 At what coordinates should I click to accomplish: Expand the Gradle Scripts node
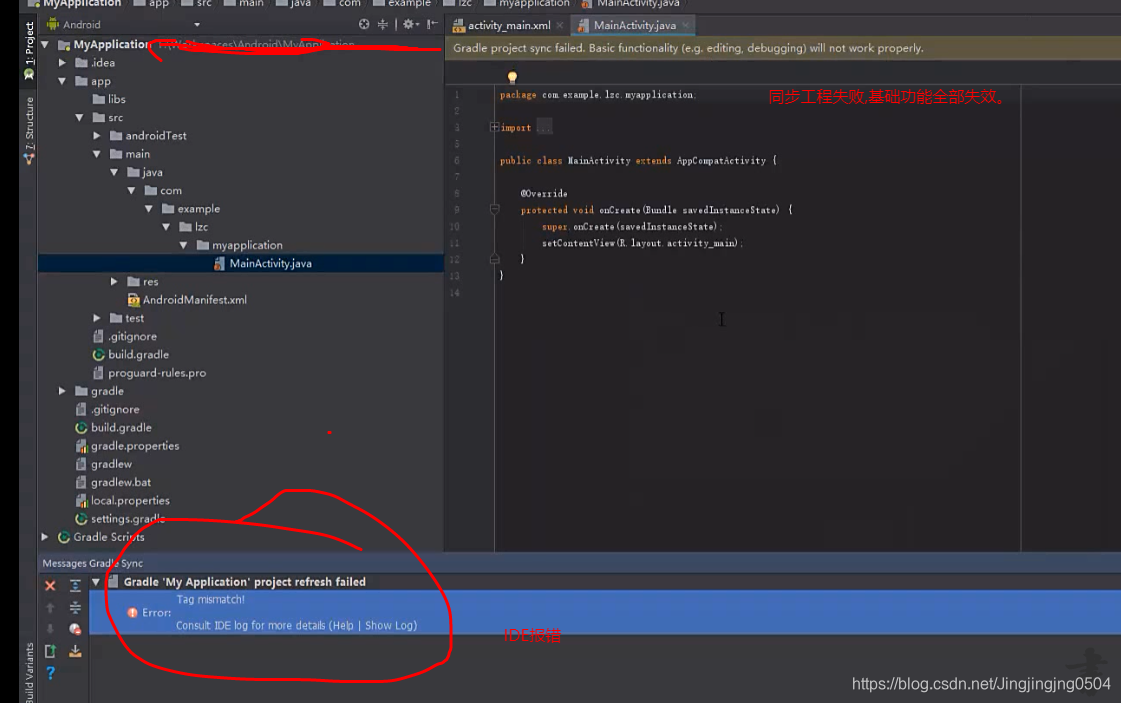point(45,537)
